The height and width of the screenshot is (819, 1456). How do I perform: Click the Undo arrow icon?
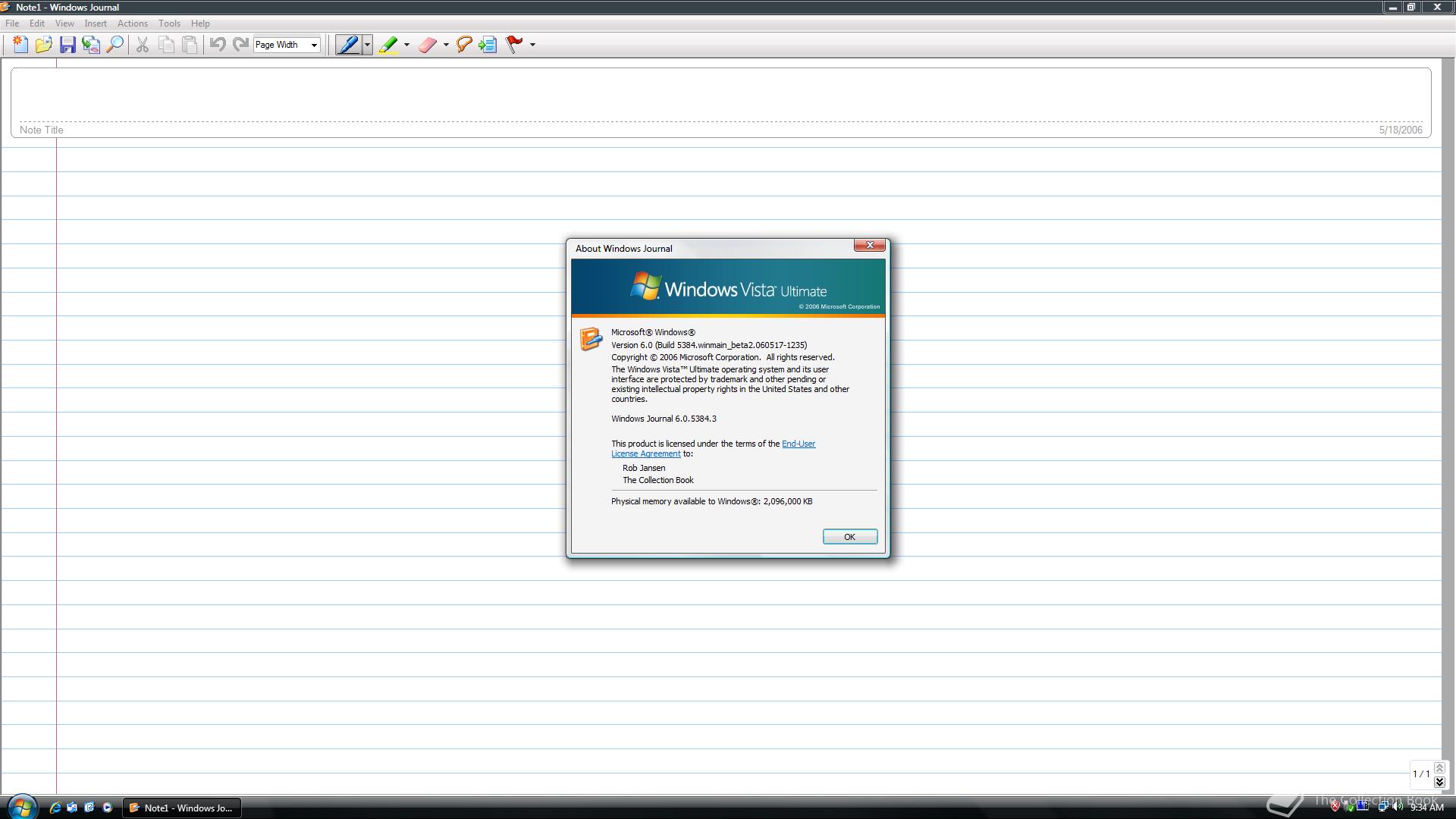pos(218,45)
